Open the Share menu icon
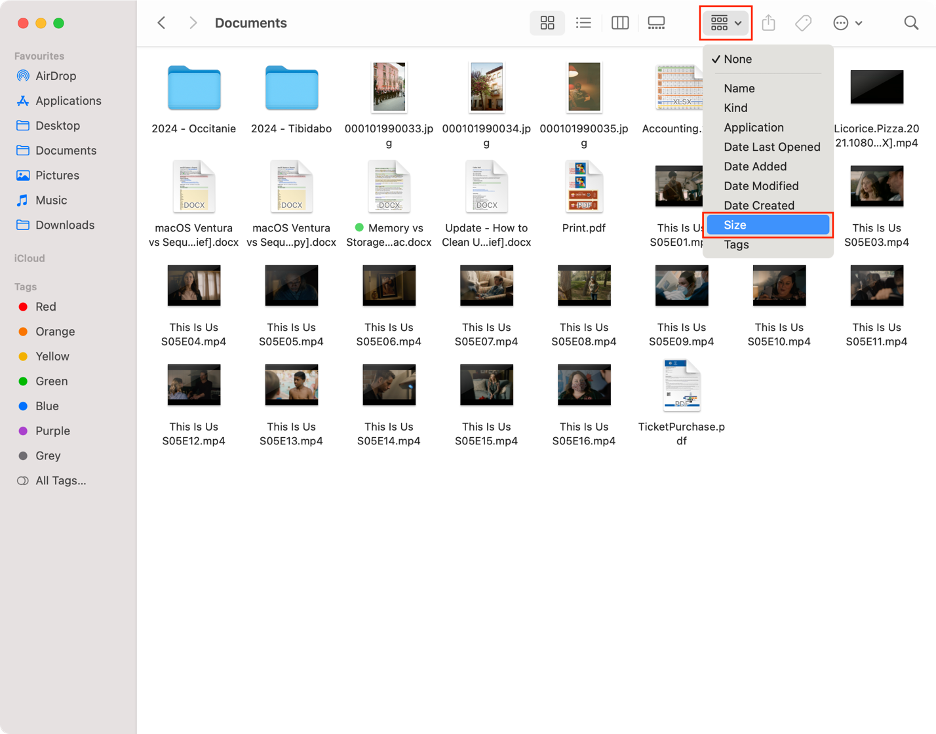This screenshot has height=734, width=936. (x=769, y=22)
